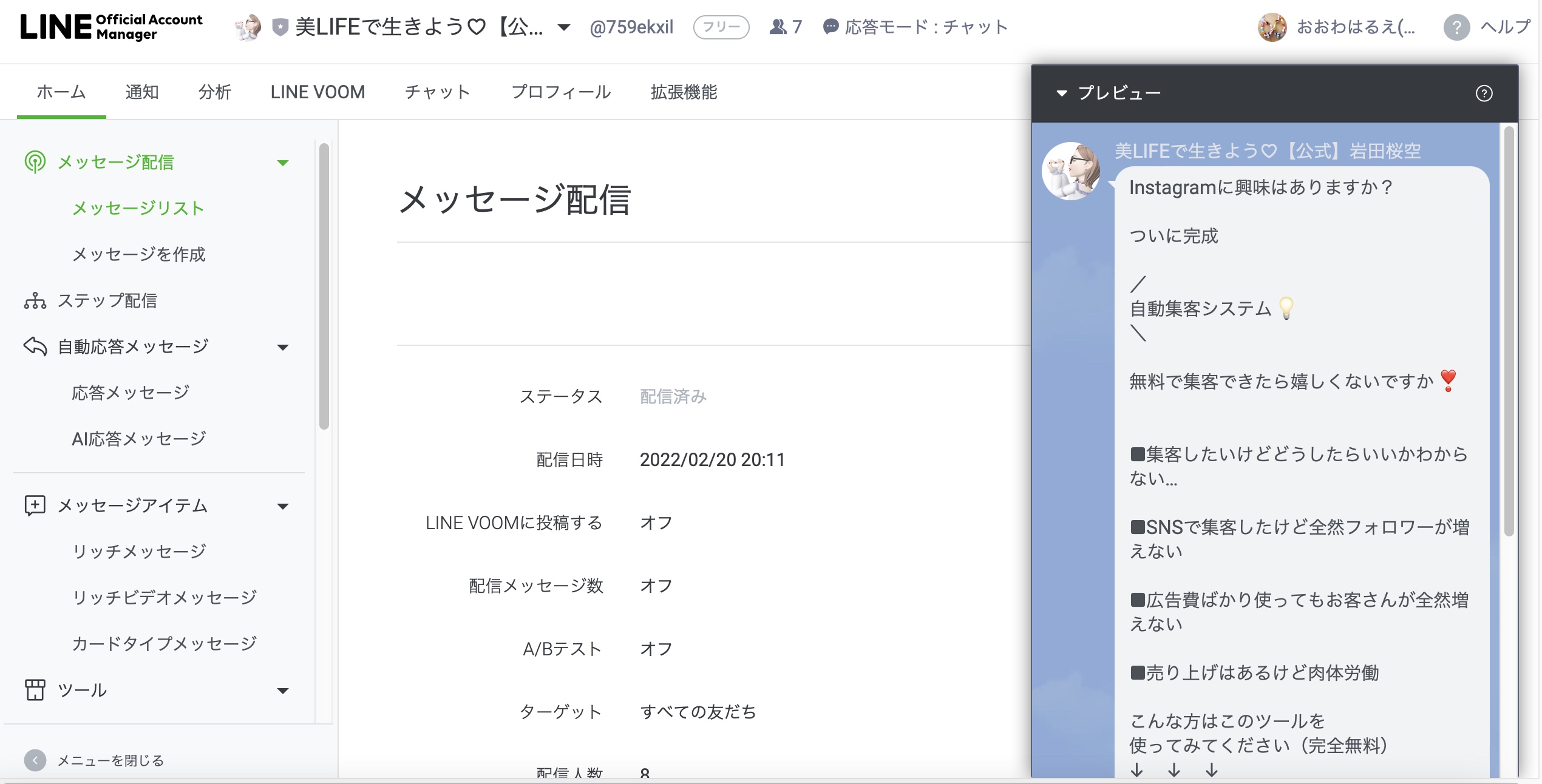Collapse the プレビュー panel triangle
Viewport: 1542px width, 784px height.
point(1062,93)
